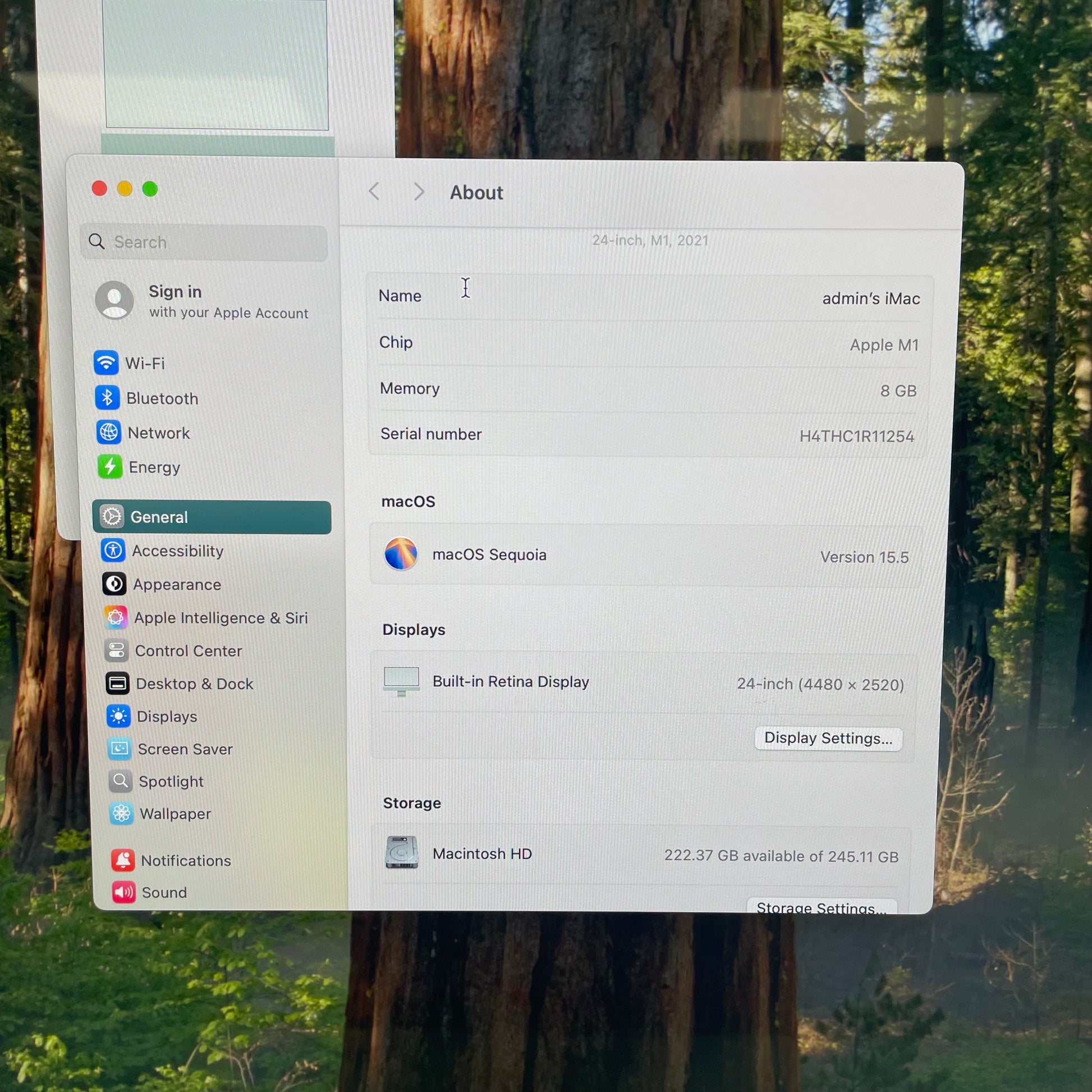Open the Network globe icon
The image size is (1092, 1092).
point(108,433)
